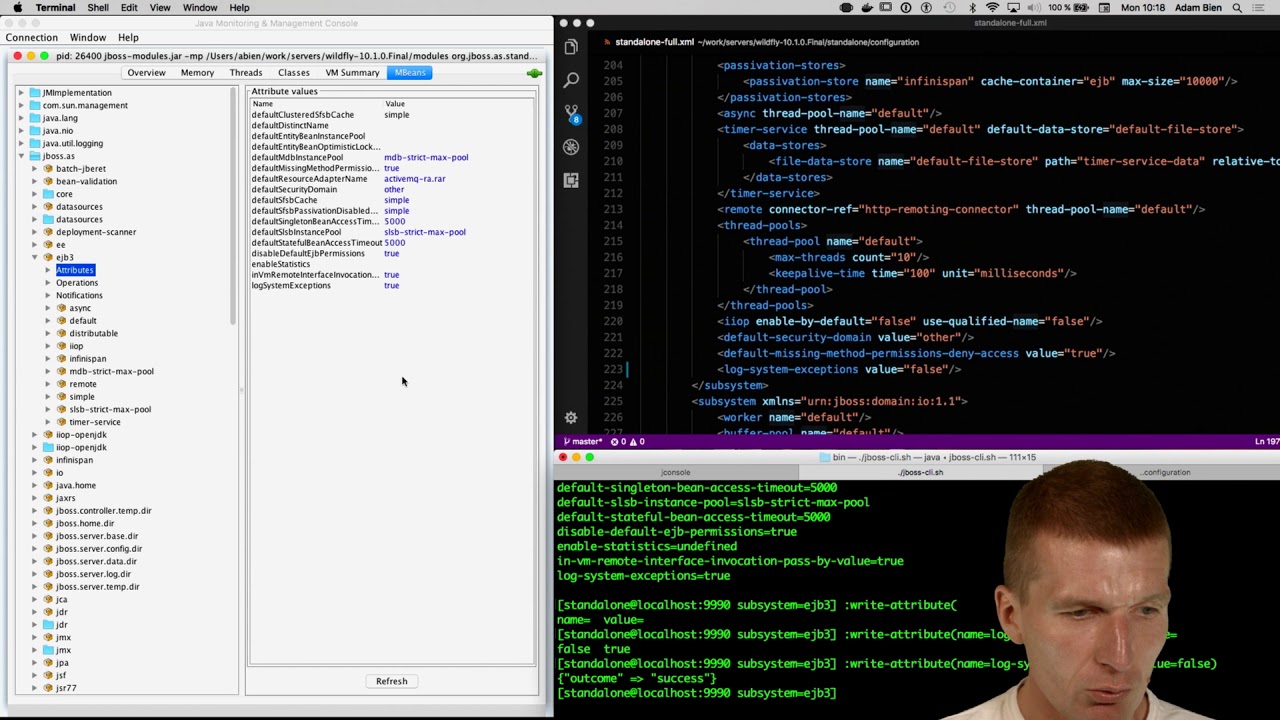Expand the mdb-strict-max-pool node
This screenshot has height=720, width=1280.
(x=47, y=372)
